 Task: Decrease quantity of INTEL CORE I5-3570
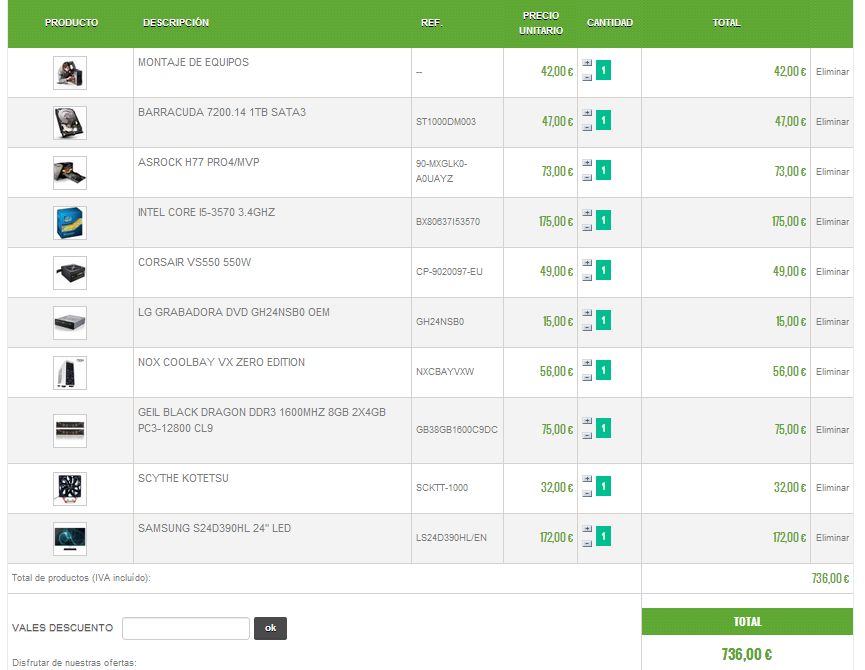(x=587, y=228)
